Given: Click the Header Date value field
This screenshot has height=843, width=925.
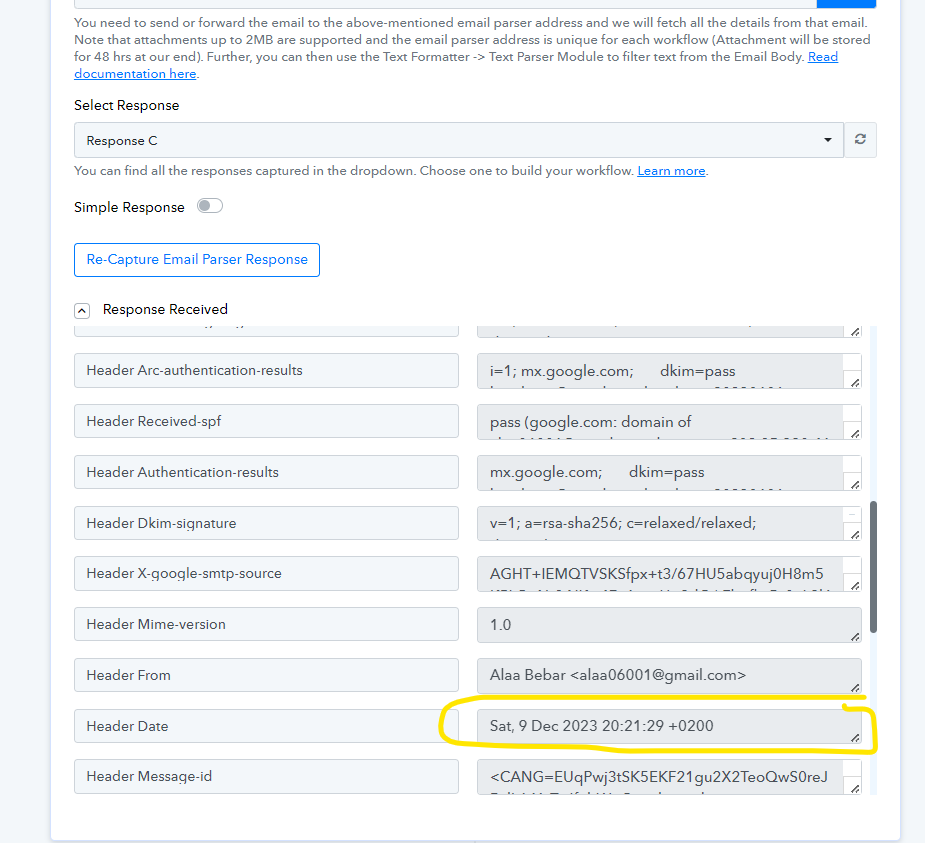Looking at the screenshot, I should pyautogui.click(x=669, y=726).
